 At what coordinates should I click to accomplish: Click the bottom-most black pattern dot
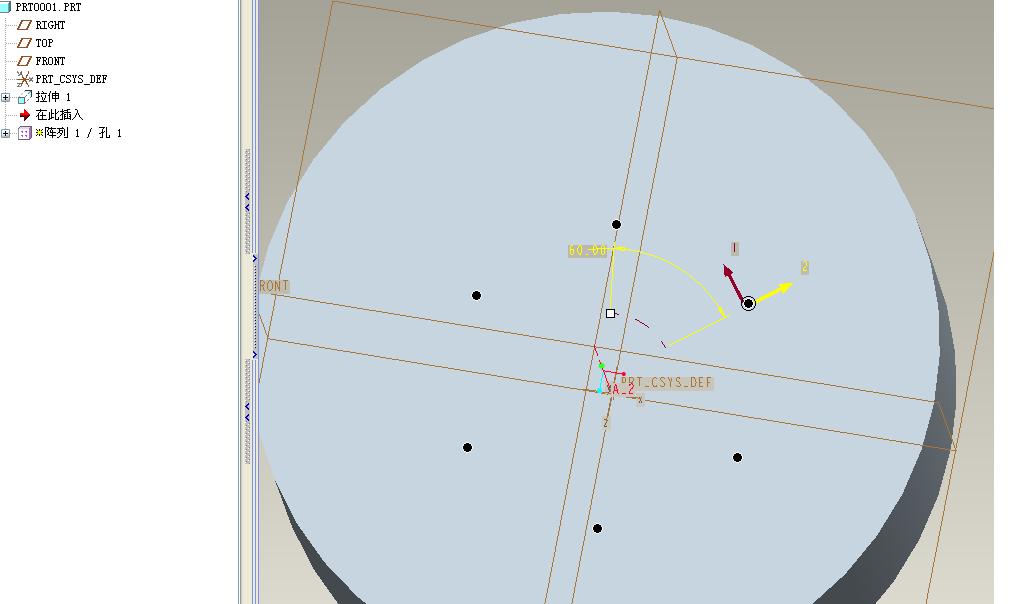[597, 529]
